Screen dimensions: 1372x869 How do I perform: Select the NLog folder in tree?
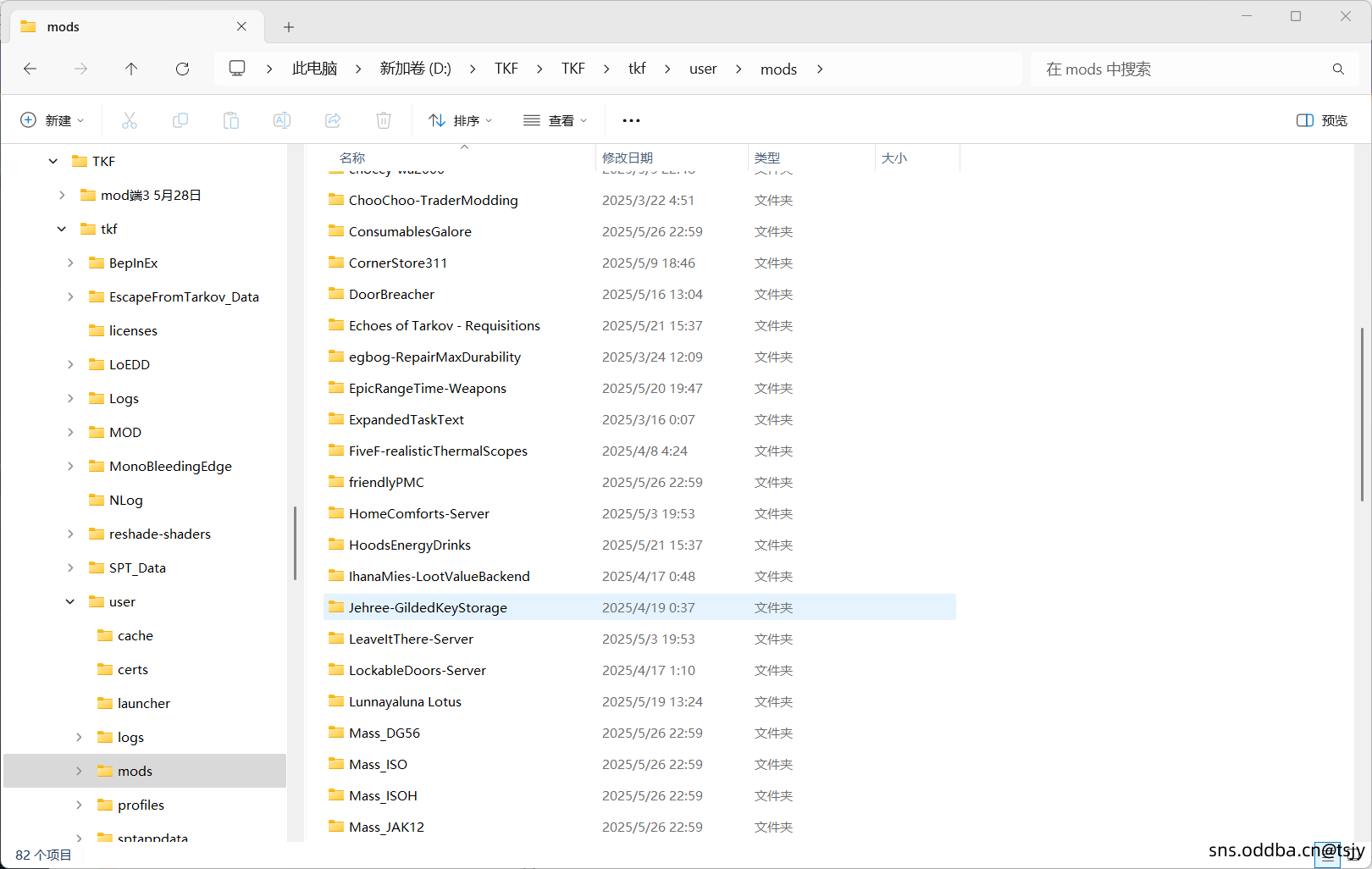125,500
